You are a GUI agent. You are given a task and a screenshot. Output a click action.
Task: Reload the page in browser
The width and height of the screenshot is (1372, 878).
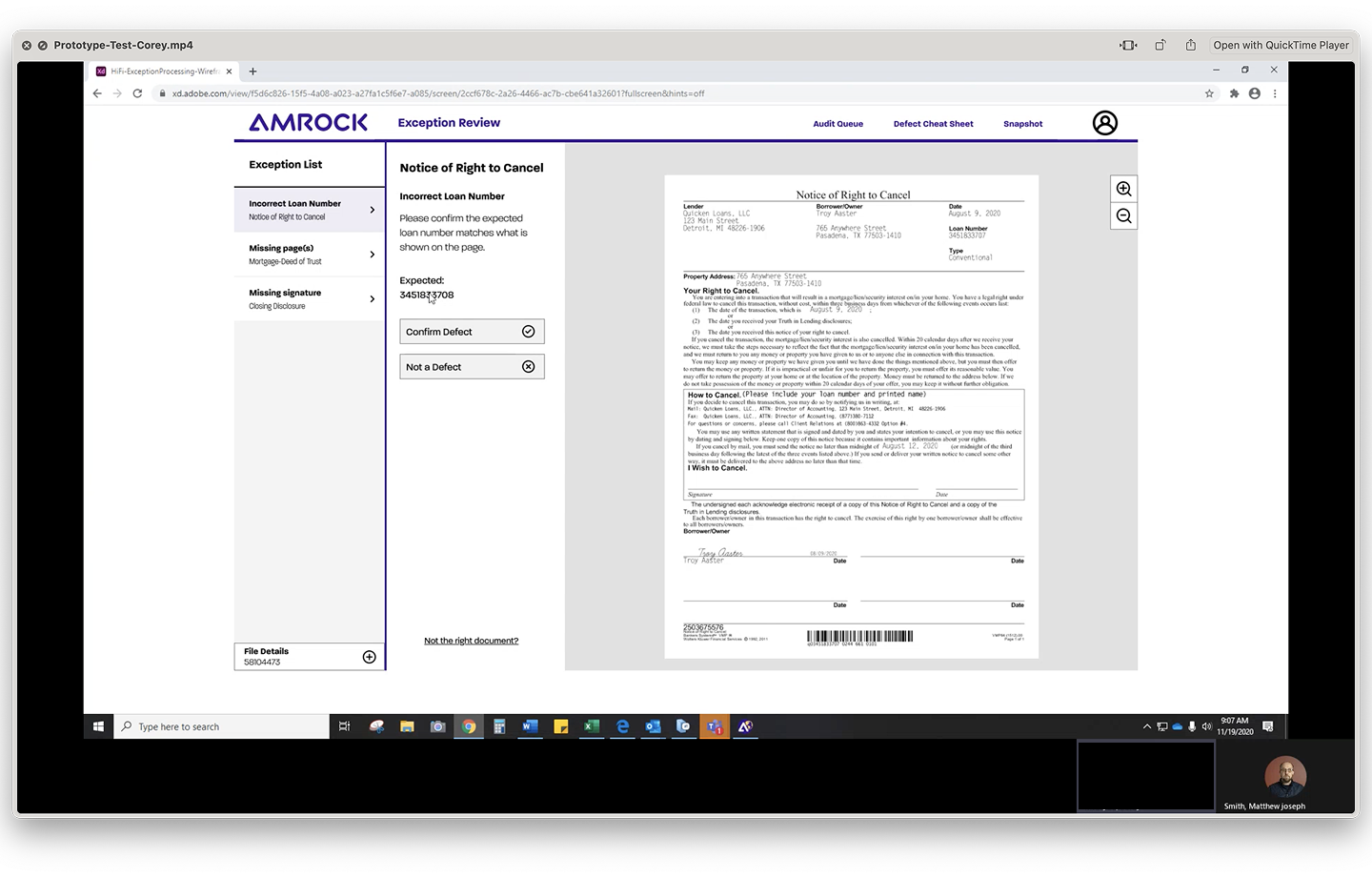coord(137,93)
